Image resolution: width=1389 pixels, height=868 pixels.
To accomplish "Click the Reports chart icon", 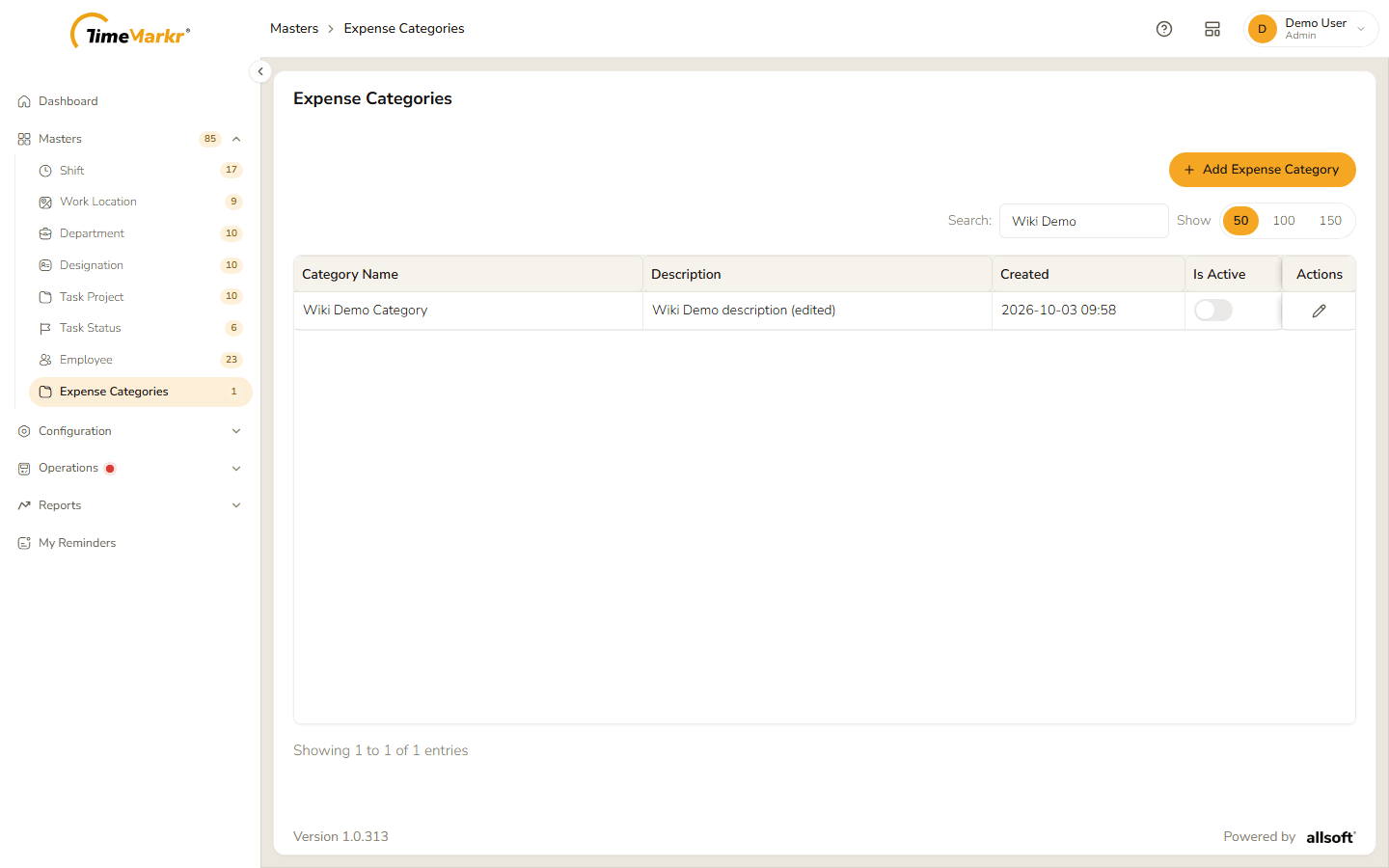I will coord(24,505).
